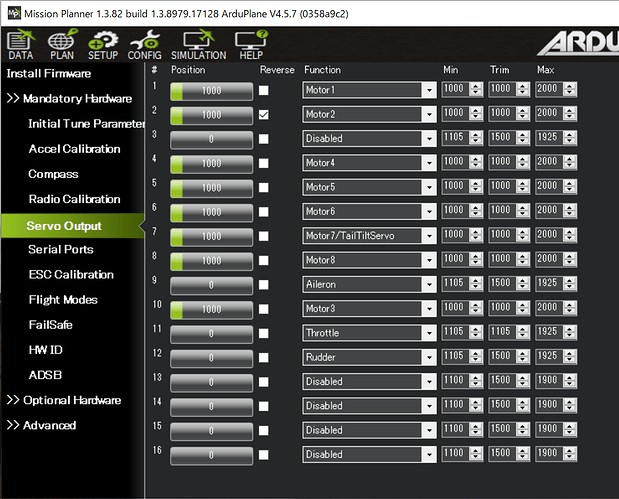Screen dimensions: 619x499
Task: Open Flight Modes page
Action: (x=63, y=300)
